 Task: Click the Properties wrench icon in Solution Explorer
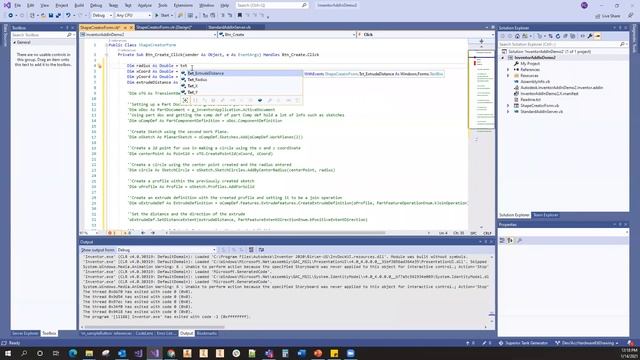coord(590,36)
